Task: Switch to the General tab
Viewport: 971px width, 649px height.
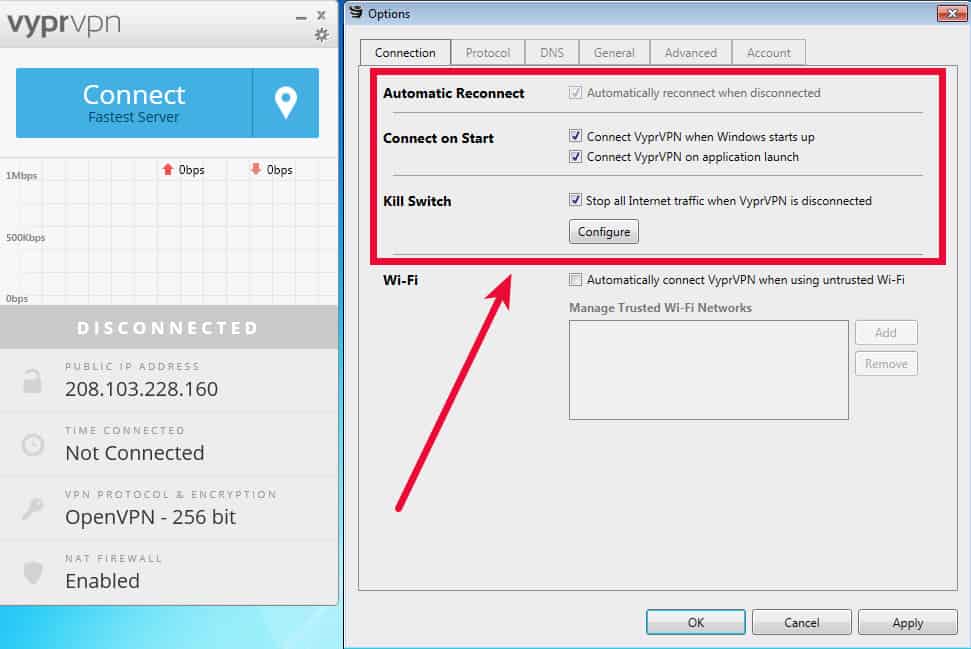Action: point(614,53)
